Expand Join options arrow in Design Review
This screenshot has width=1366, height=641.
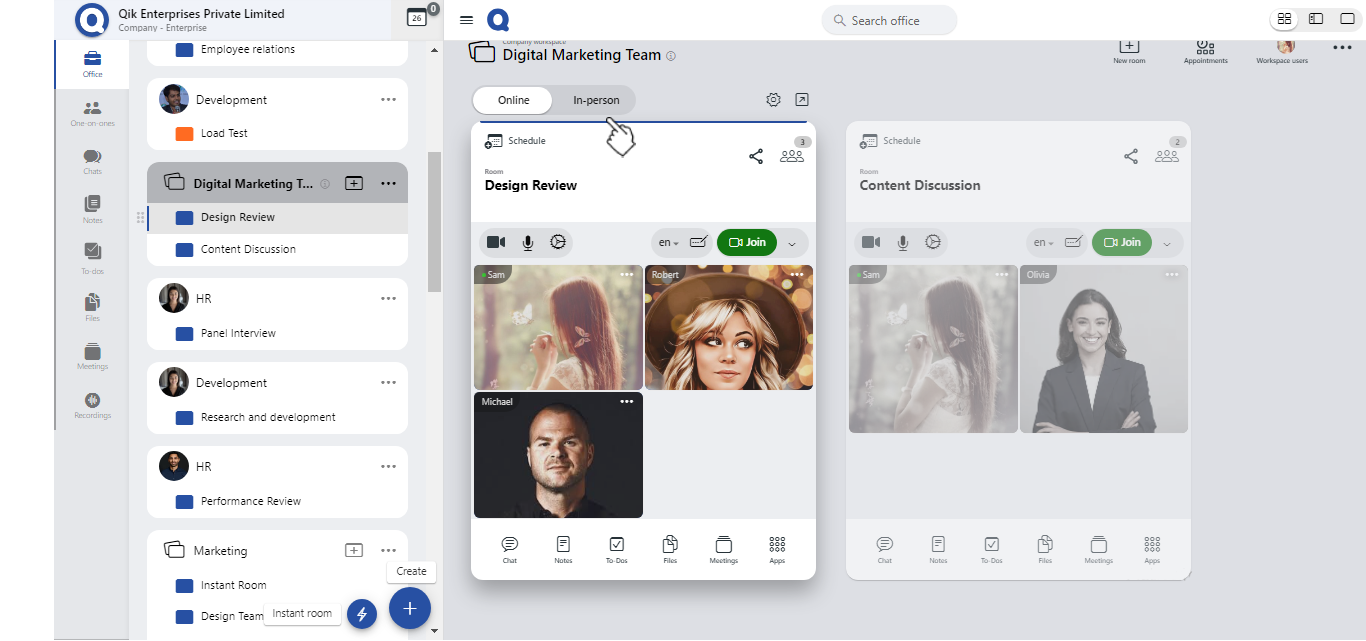click(x=792, y=243)
